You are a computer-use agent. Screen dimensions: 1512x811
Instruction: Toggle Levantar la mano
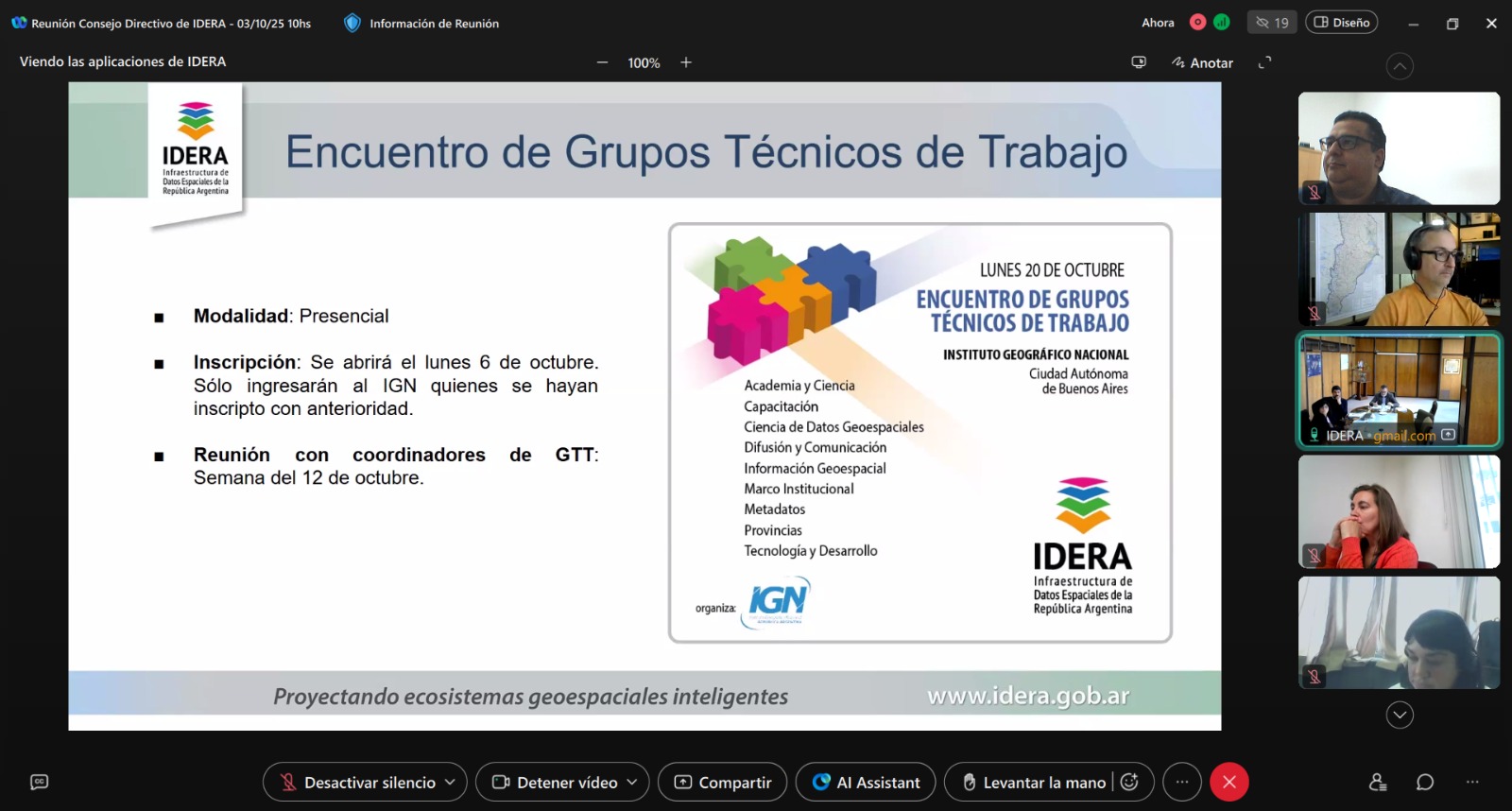click(x=1034, y=782)
